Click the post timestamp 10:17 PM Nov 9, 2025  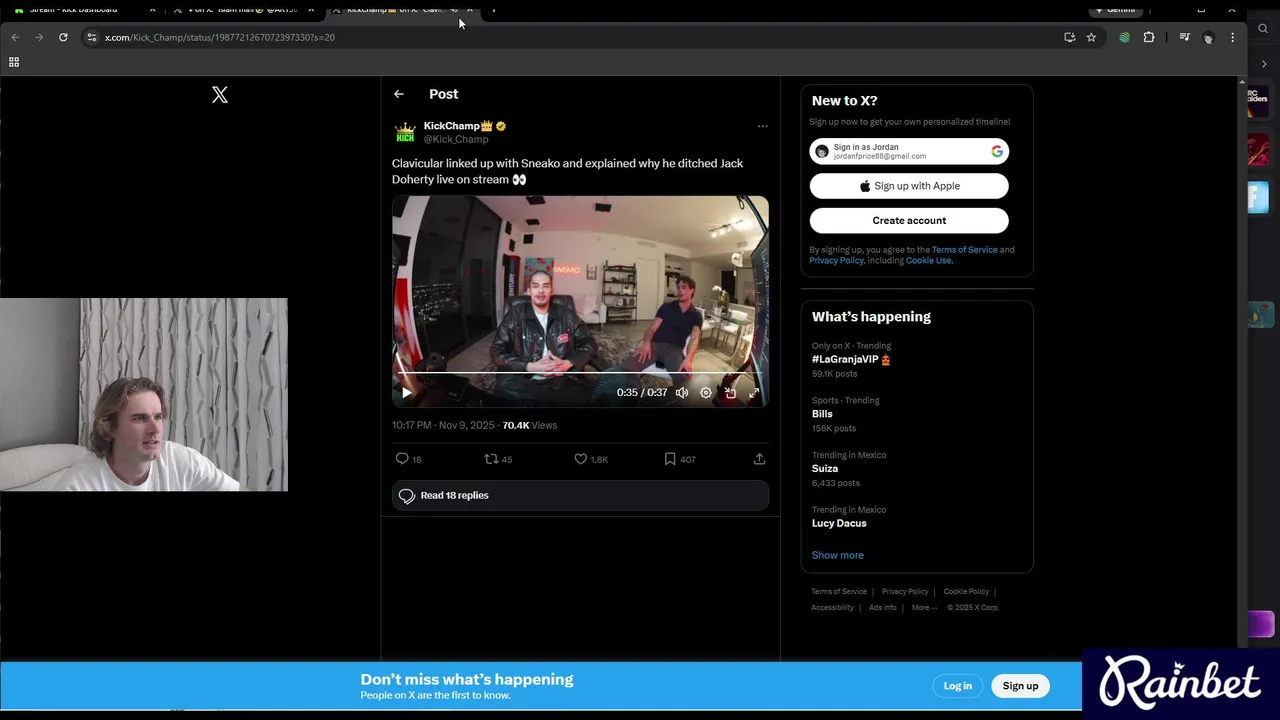(x=443, y=425)
